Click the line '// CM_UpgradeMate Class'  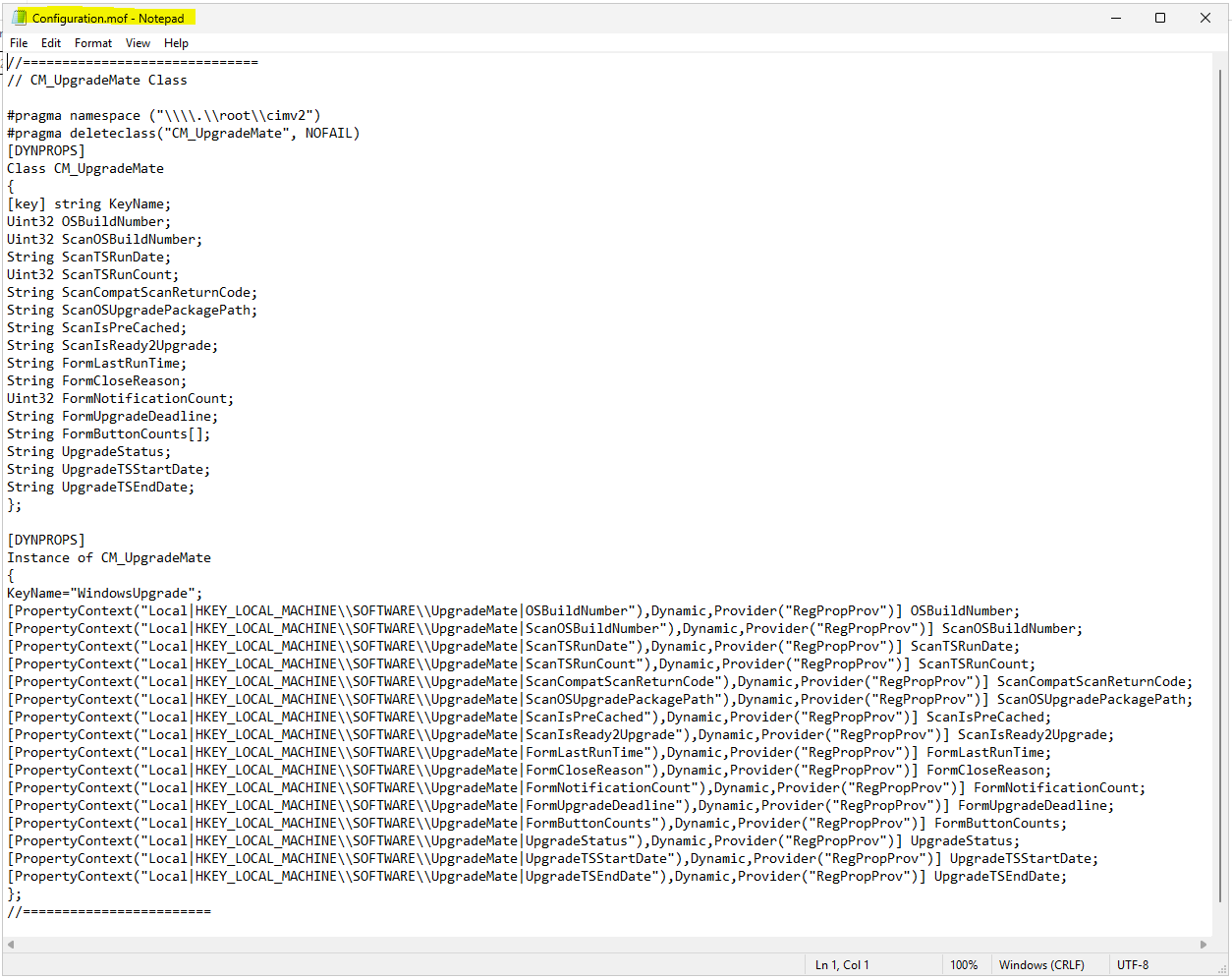point(97,81)
